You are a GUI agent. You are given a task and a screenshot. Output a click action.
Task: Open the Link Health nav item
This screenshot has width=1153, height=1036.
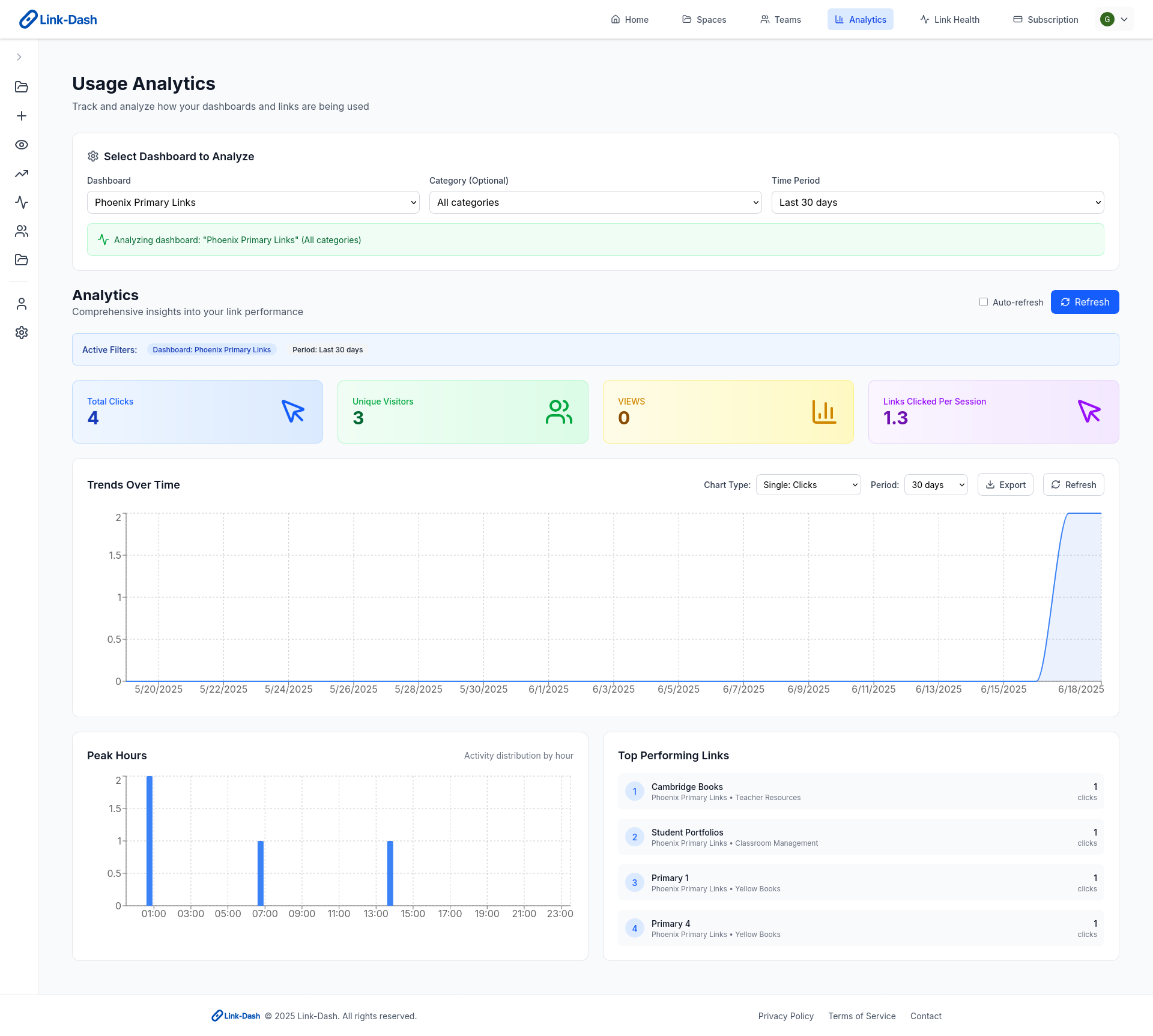pyautogui.click(x=949, y=19)
